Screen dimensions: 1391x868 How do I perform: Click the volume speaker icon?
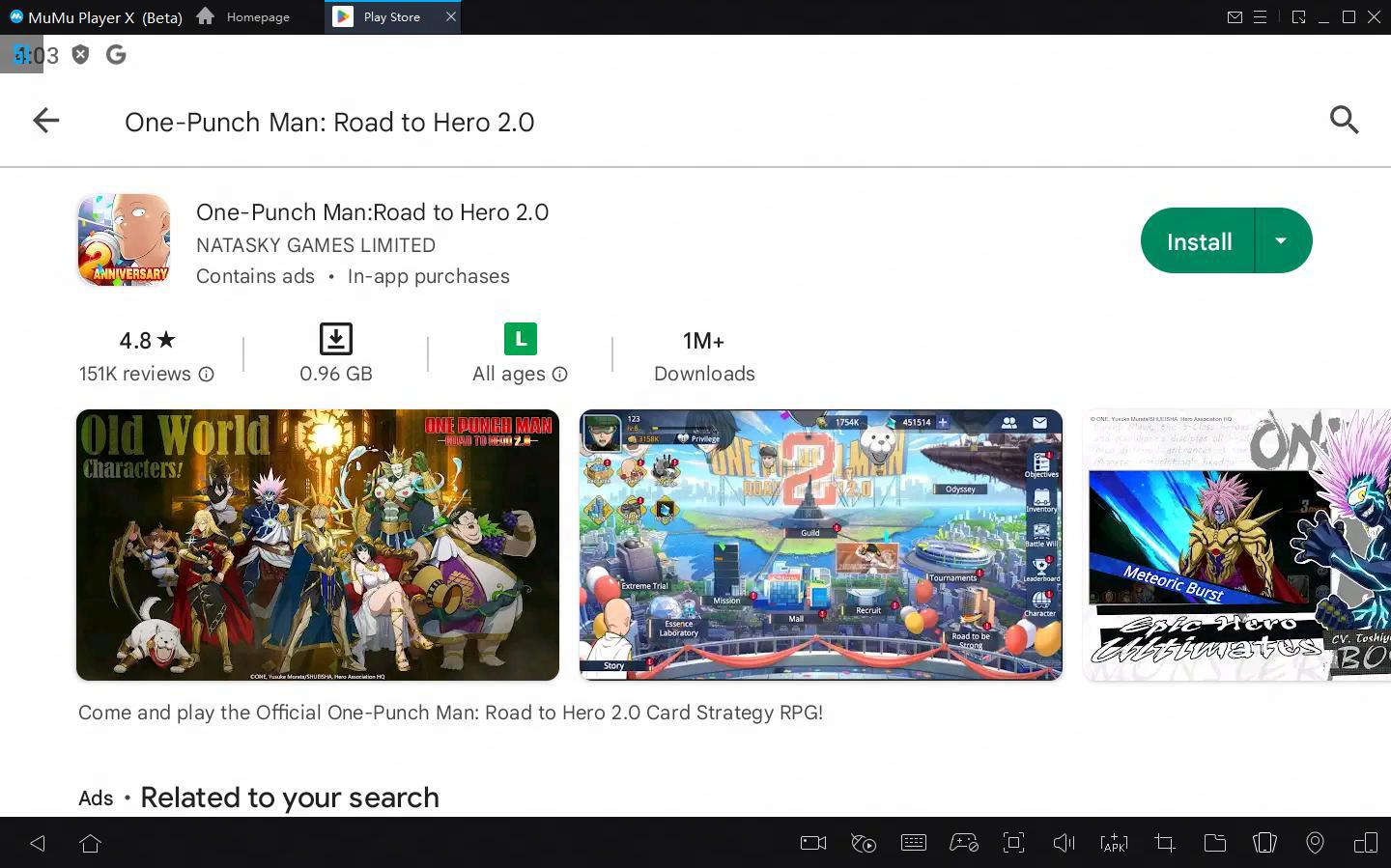point(1064,843)
